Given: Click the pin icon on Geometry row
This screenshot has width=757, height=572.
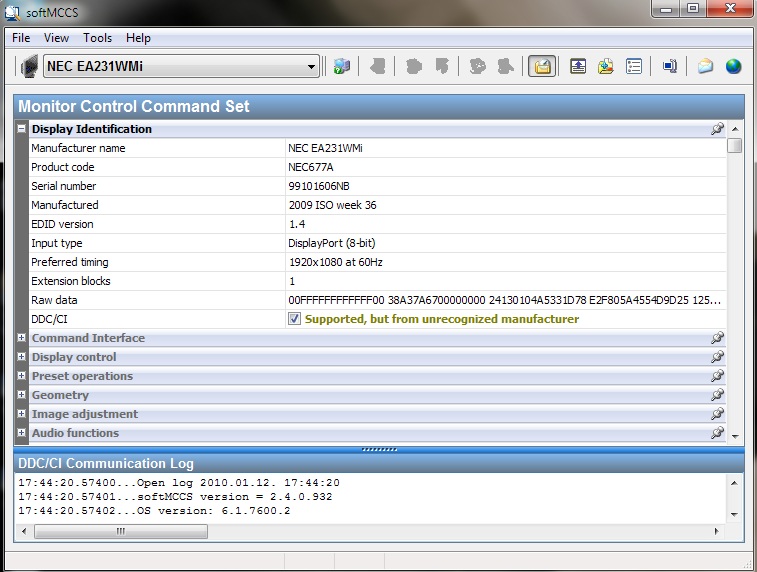Looking at the screenshot, I should pyautogui.click(x=717, y=395).
